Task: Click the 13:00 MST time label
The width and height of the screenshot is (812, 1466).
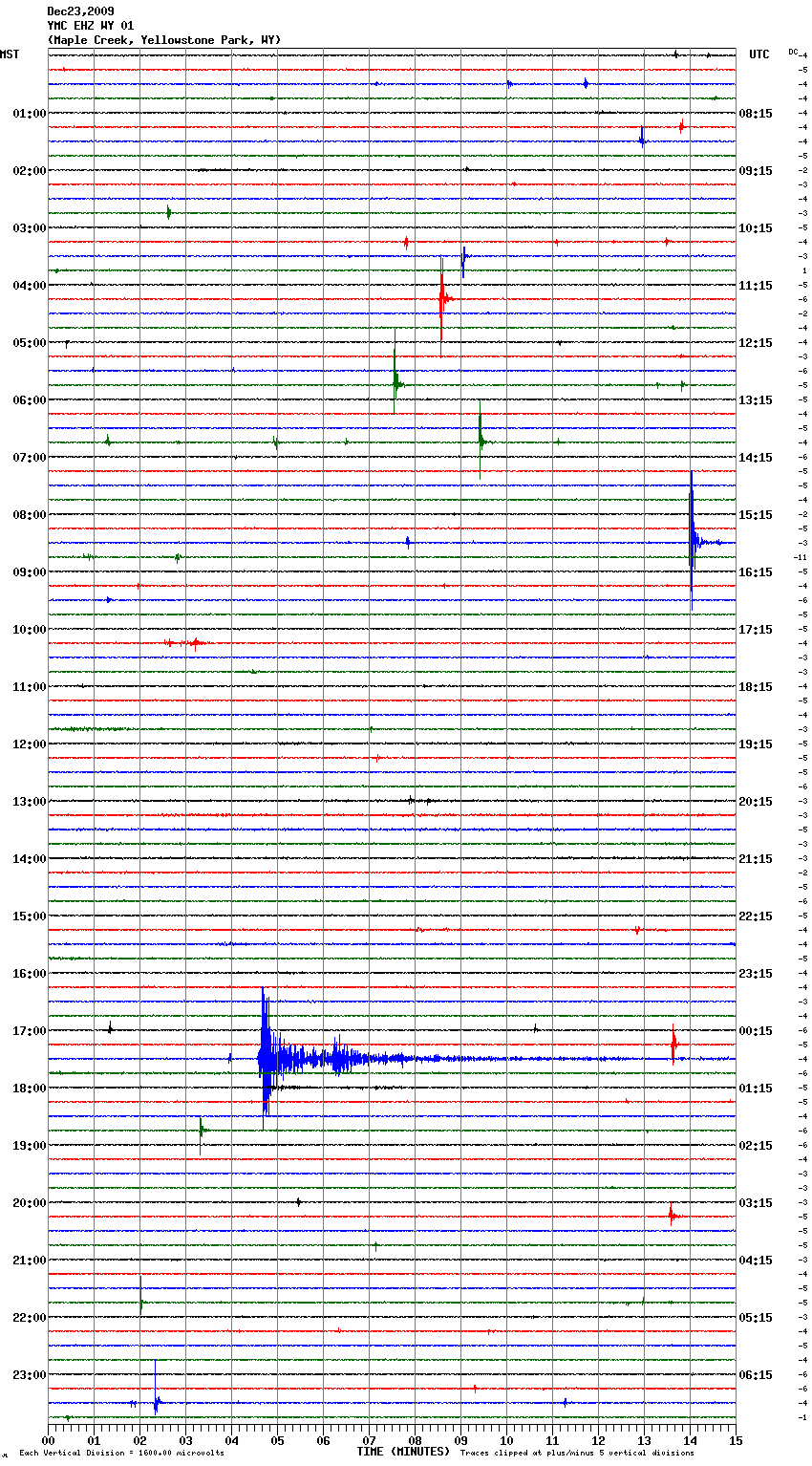Action: 30,802
